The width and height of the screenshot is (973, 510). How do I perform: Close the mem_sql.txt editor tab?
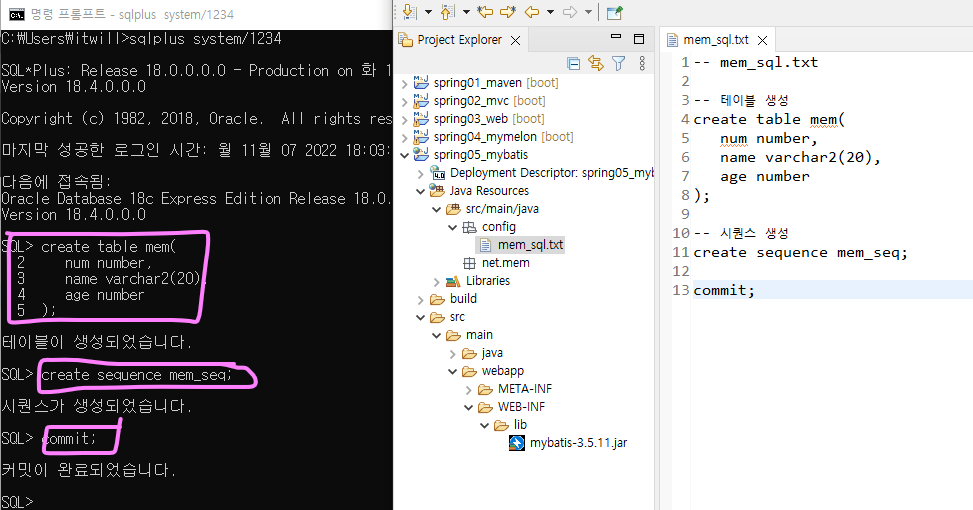(x=763, y=40)
